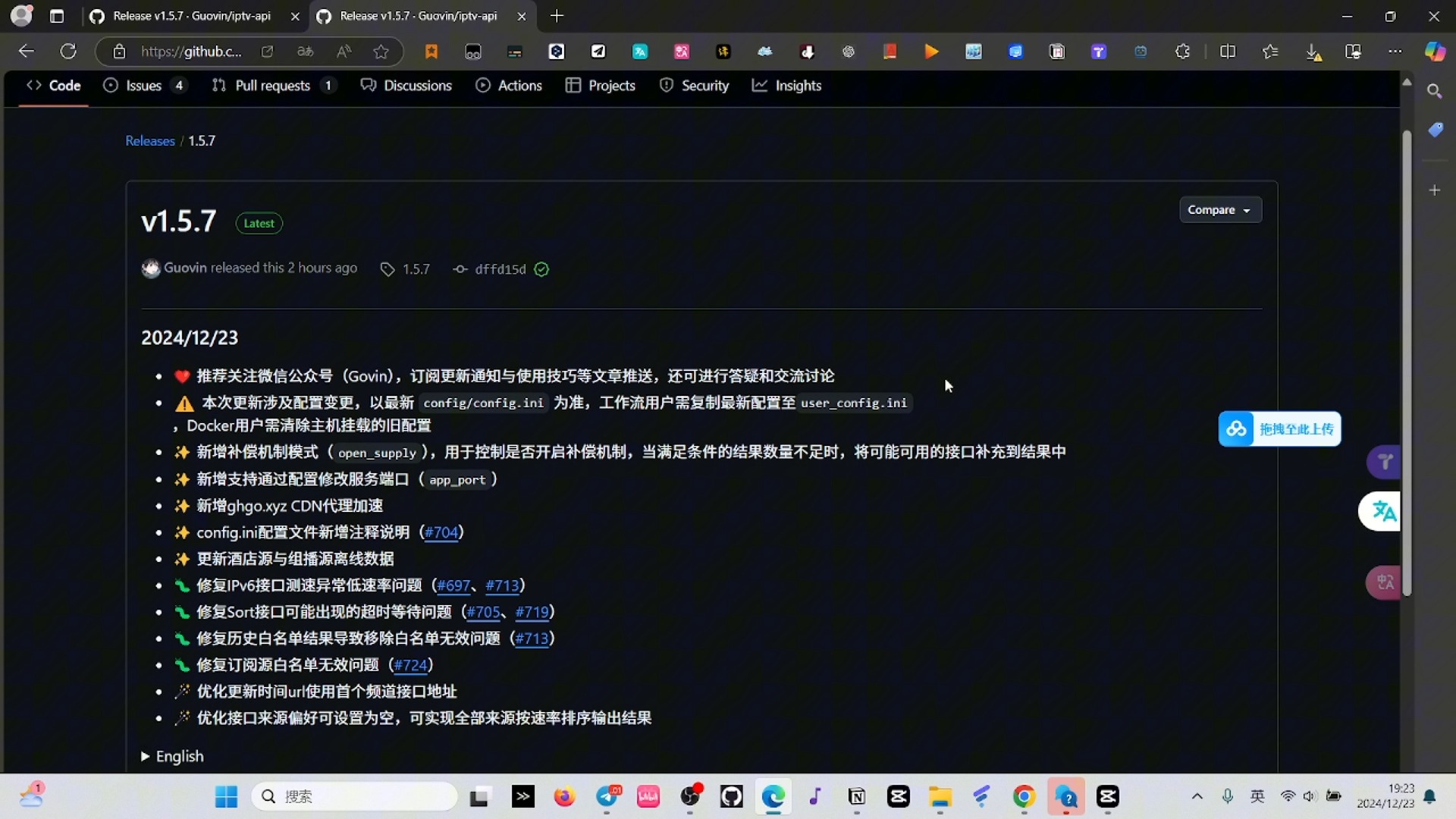Screen dimensions: 1456x819
Task: Open issue #697 link
Action: 454,586
